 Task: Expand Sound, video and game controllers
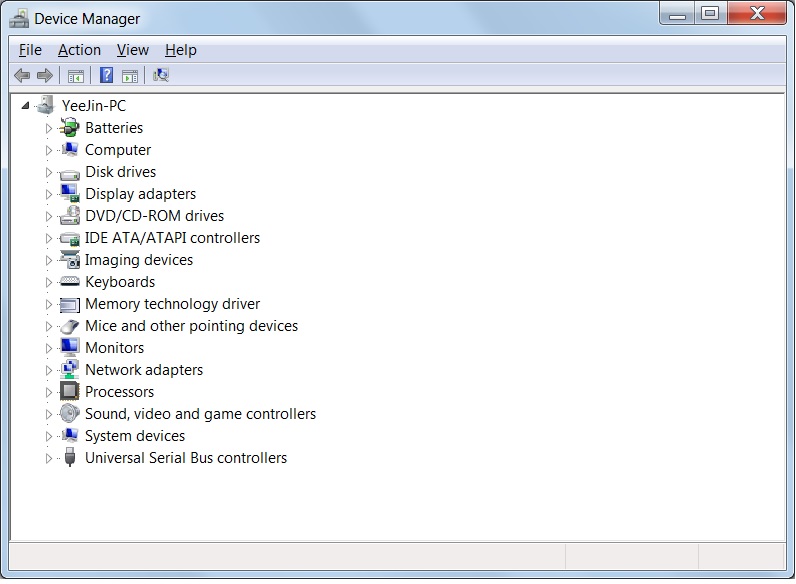(x=49, y=414)
